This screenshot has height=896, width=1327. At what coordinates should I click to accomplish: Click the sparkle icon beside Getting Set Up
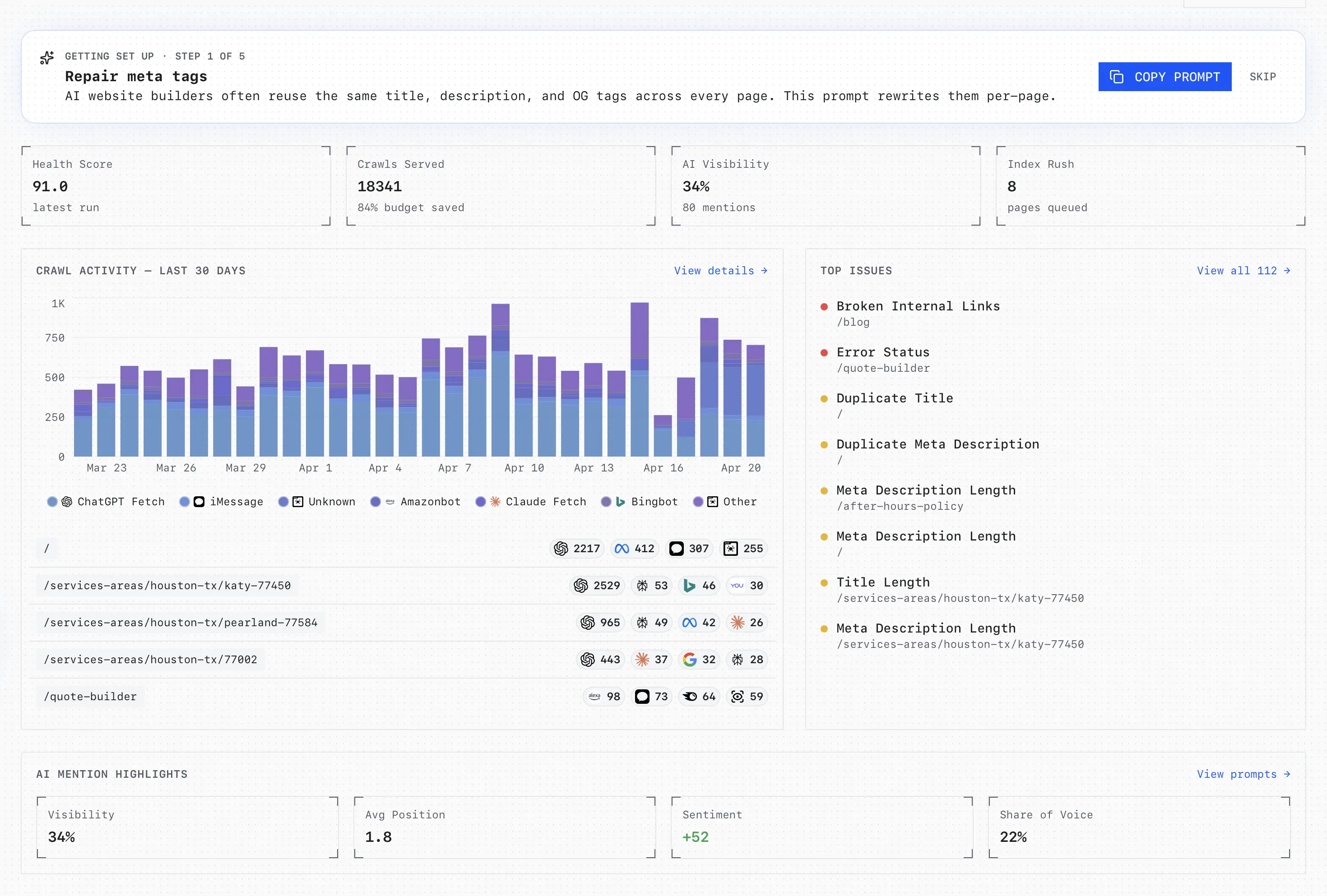(x=47, y=58)
